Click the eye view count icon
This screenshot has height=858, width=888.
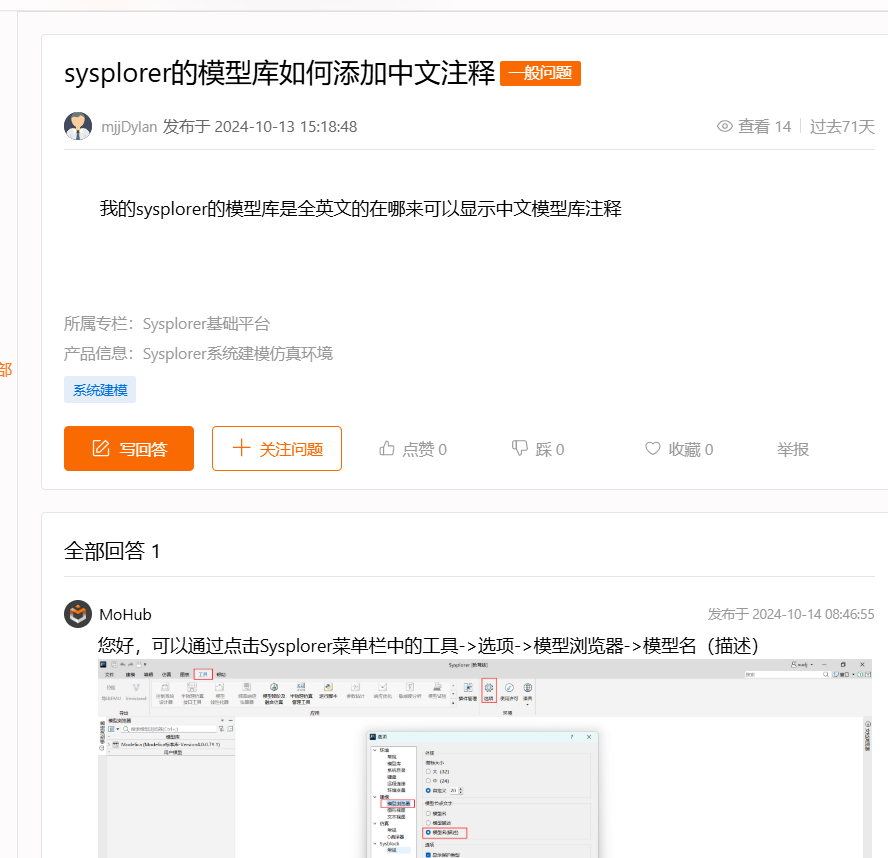(724, 126)
